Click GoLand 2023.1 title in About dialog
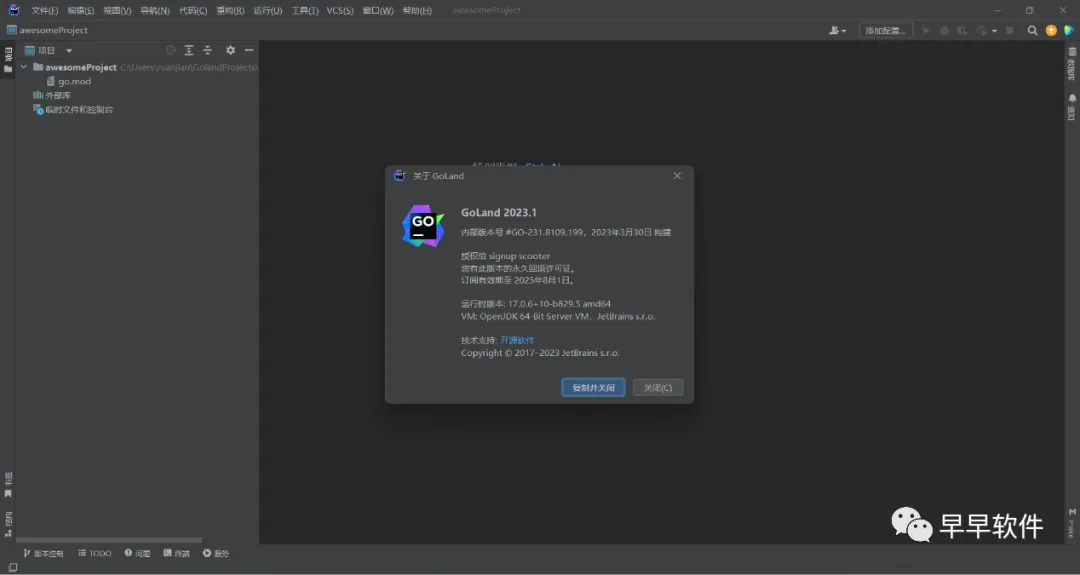The image size is (1080, 575). [499, 213]
